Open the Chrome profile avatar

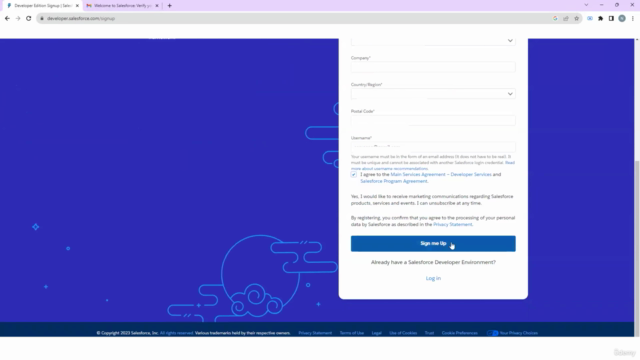click(622, 18)
